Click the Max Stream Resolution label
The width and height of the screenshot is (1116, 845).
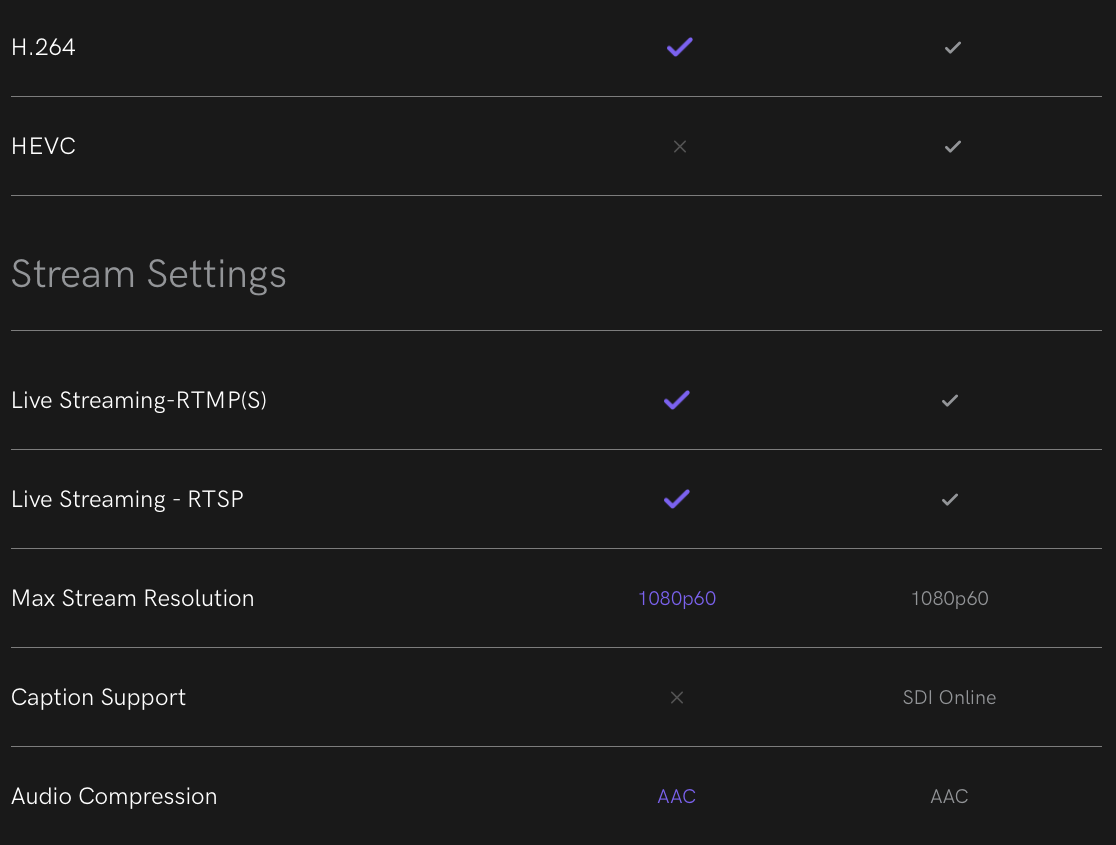pyautogui.click(x=132, y=598)
